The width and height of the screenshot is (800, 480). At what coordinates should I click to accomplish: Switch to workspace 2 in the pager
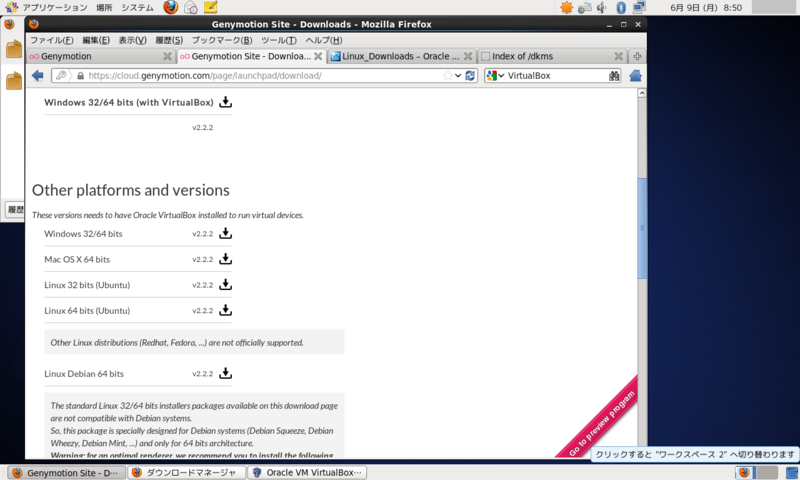point(766,473)
